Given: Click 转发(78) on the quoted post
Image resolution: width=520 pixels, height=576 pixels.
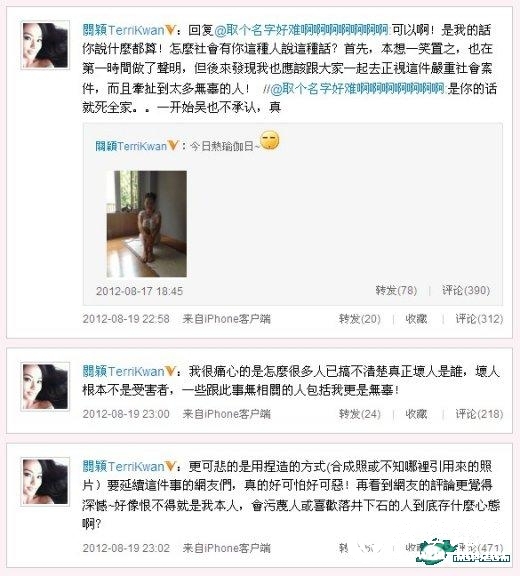Looking at the screenshot, I should tap(396, 290).
